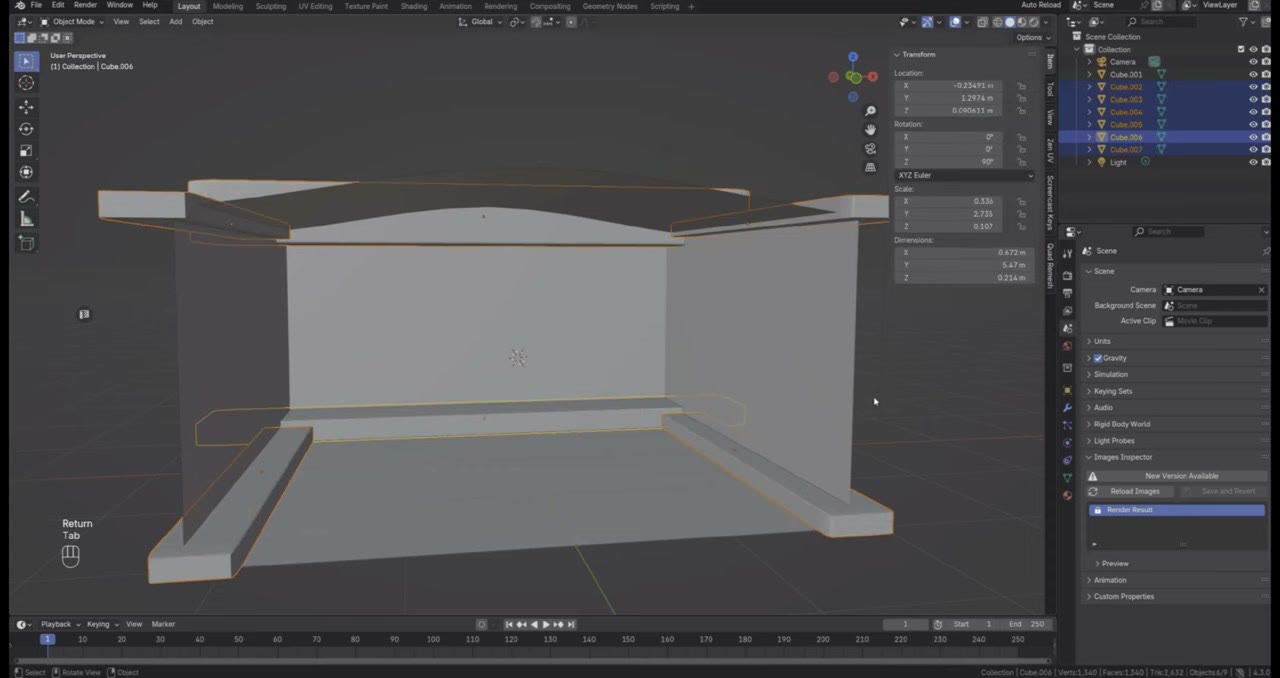
Task: Select Render Result in images list
Action: click(x=1176, y=510)
